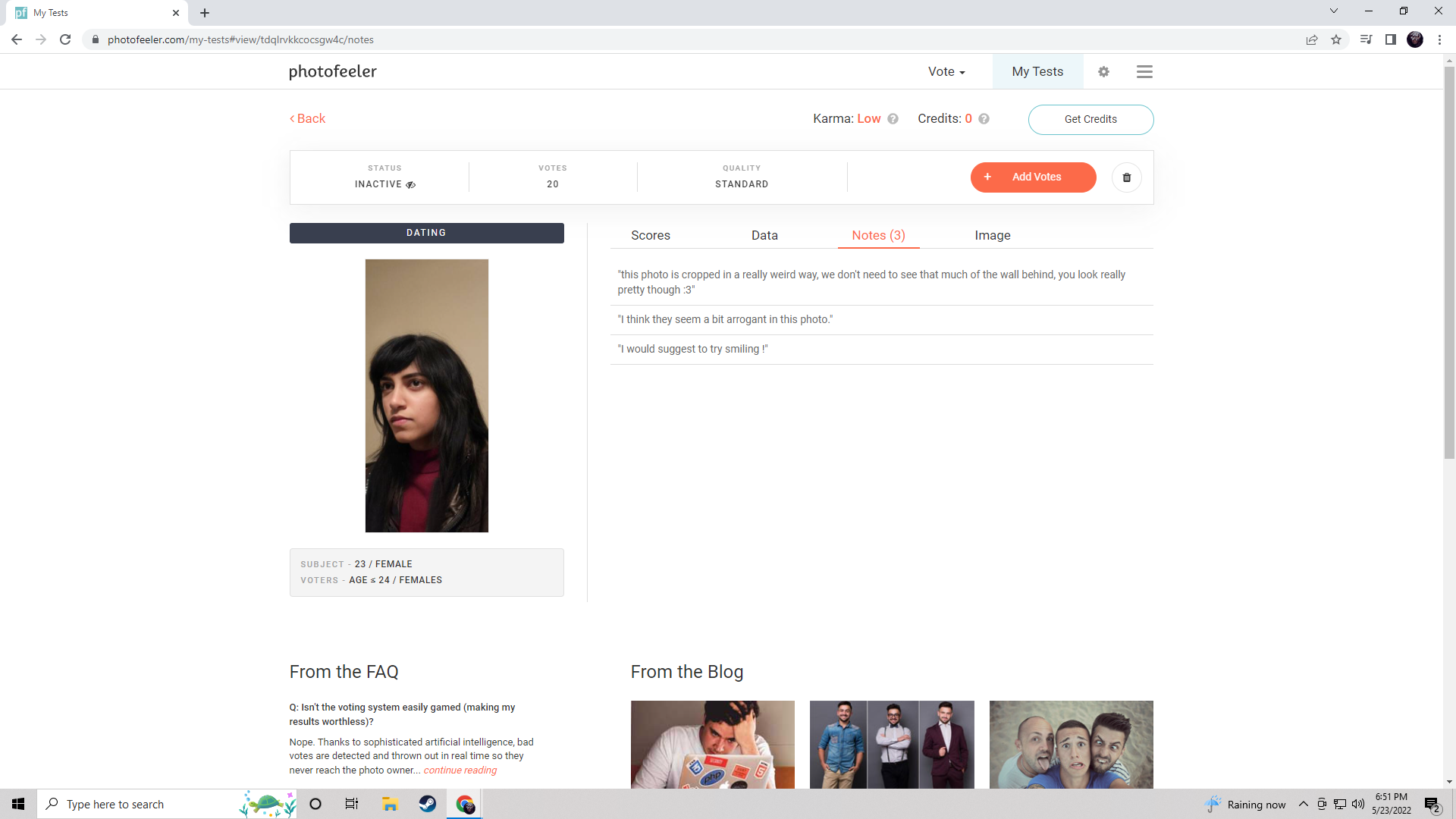Share this page using the share icon
This screenshot has width=1456, height=819.
pyautogui.click(x=1312, y=39)
